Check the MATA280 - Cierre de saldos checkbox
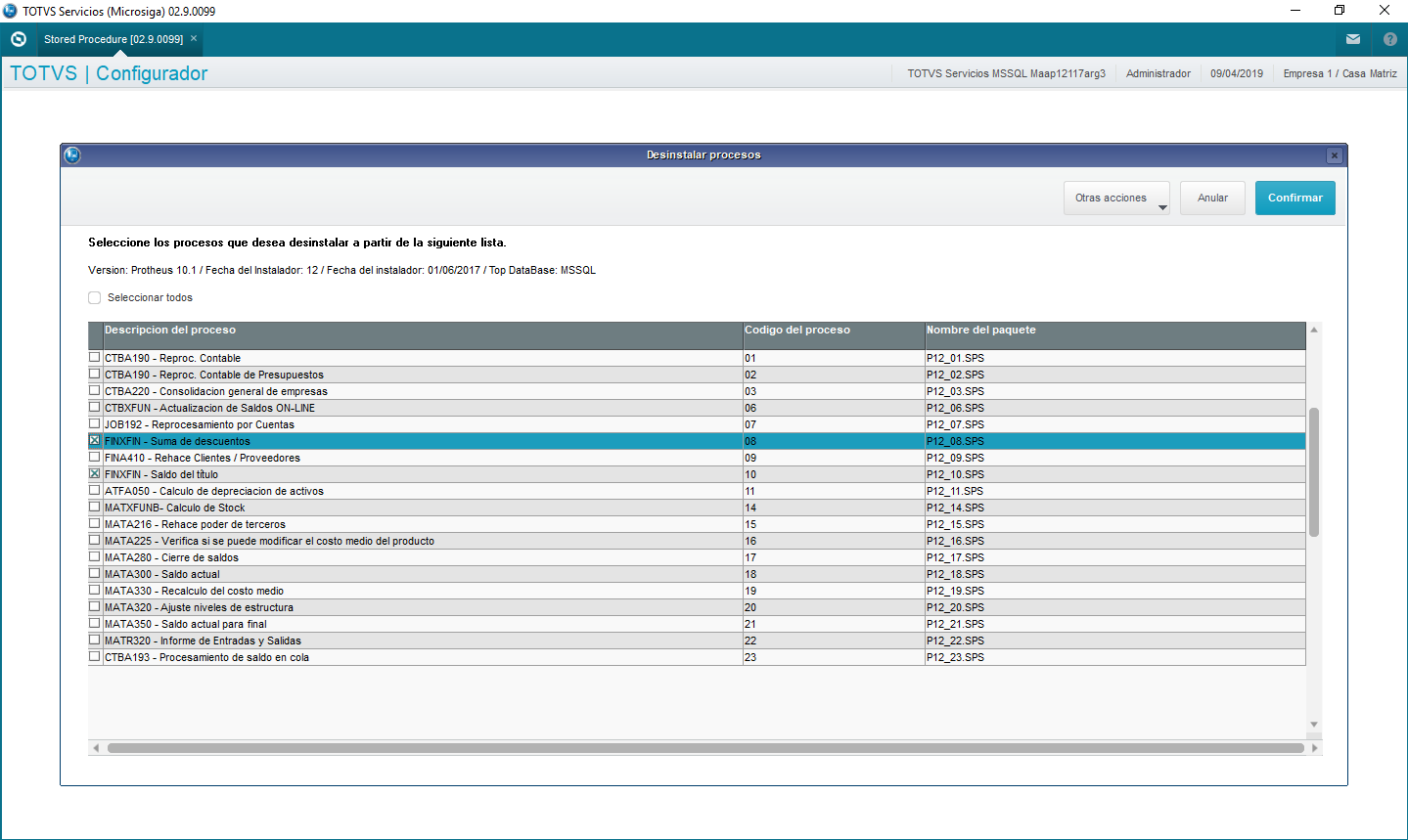Image resolution: width=1408 pixels, height=840 pixels. click(x=95, y=557)
